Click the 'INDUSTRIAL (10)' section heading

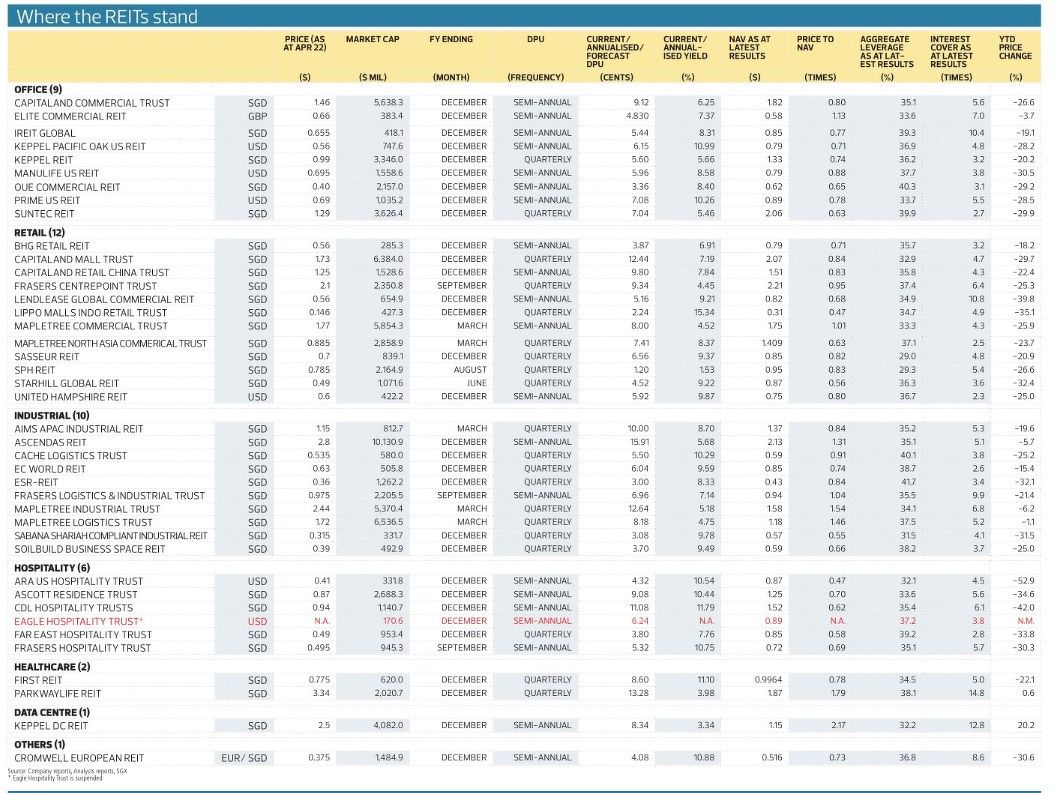tap(52, 415)
